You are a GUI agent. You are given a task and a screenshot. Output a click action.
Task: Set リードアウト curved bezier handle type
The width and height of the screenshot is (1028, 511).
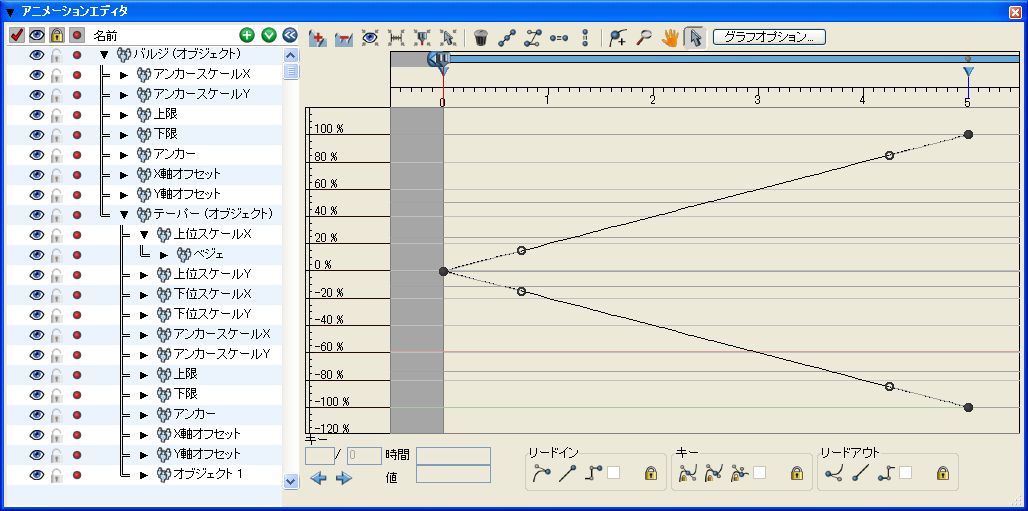[834, 473]
